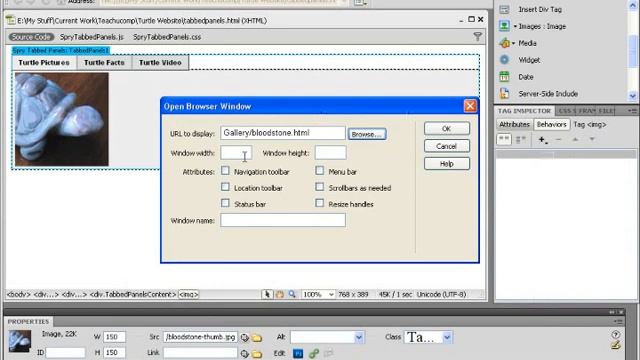Enable the Location toolbar checkbox
The image size is (640, 360).
coord(225,187)
